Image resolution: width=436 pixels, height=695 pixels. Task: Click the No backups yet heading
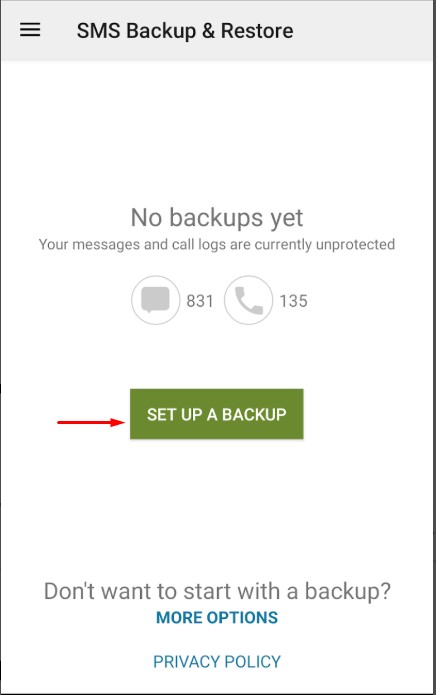[217, 218]
